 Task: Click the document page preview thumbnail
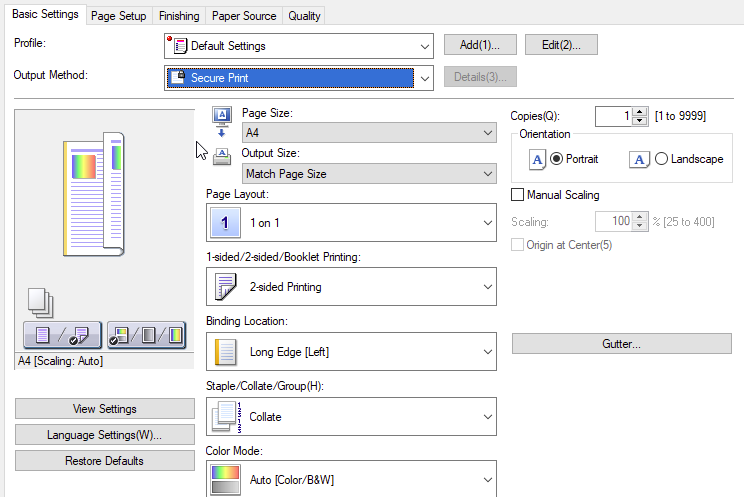tap(94, 195)
